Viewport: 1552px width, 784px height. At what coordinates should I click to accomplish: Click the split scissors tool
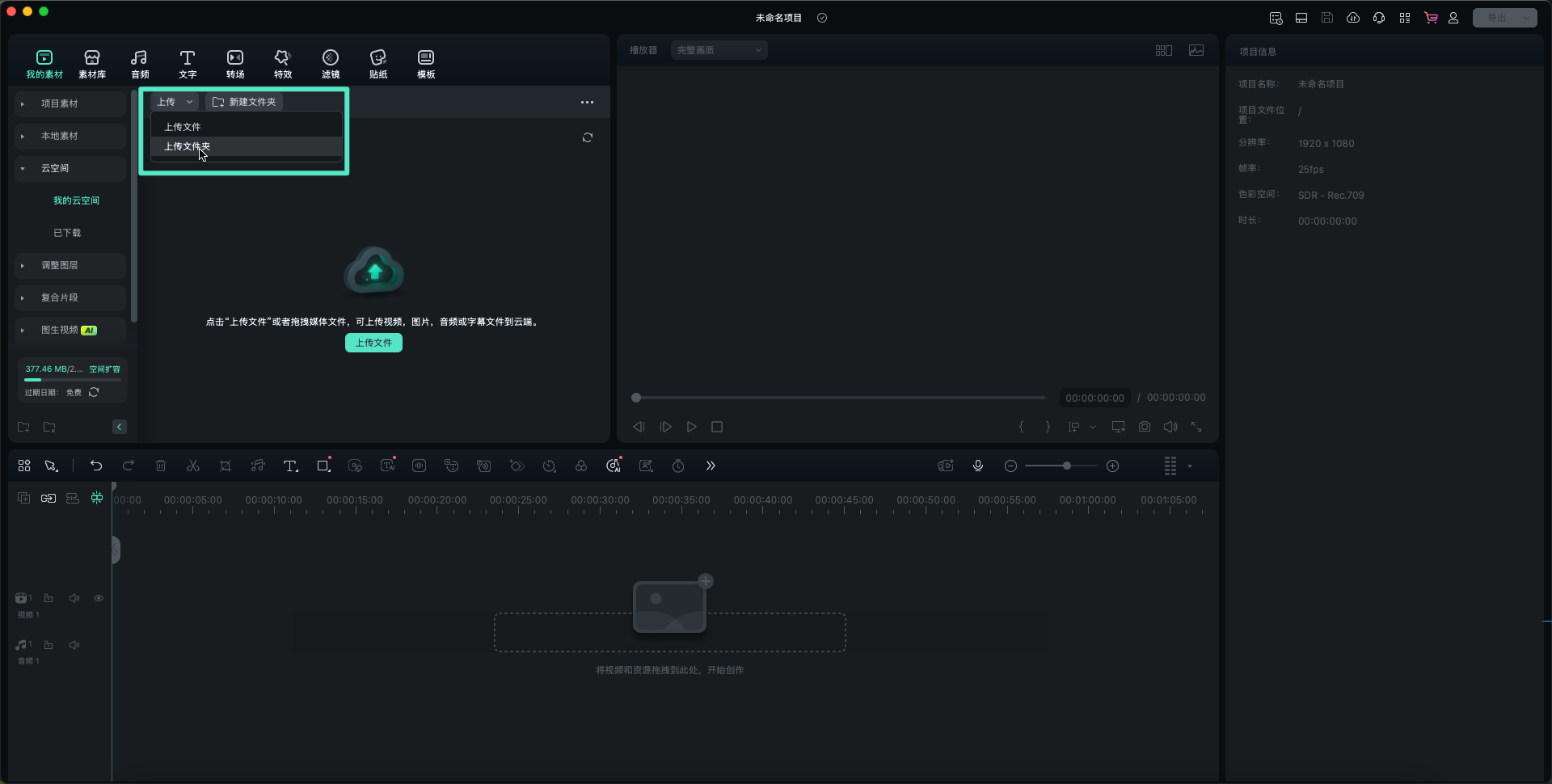click(193, 466)
